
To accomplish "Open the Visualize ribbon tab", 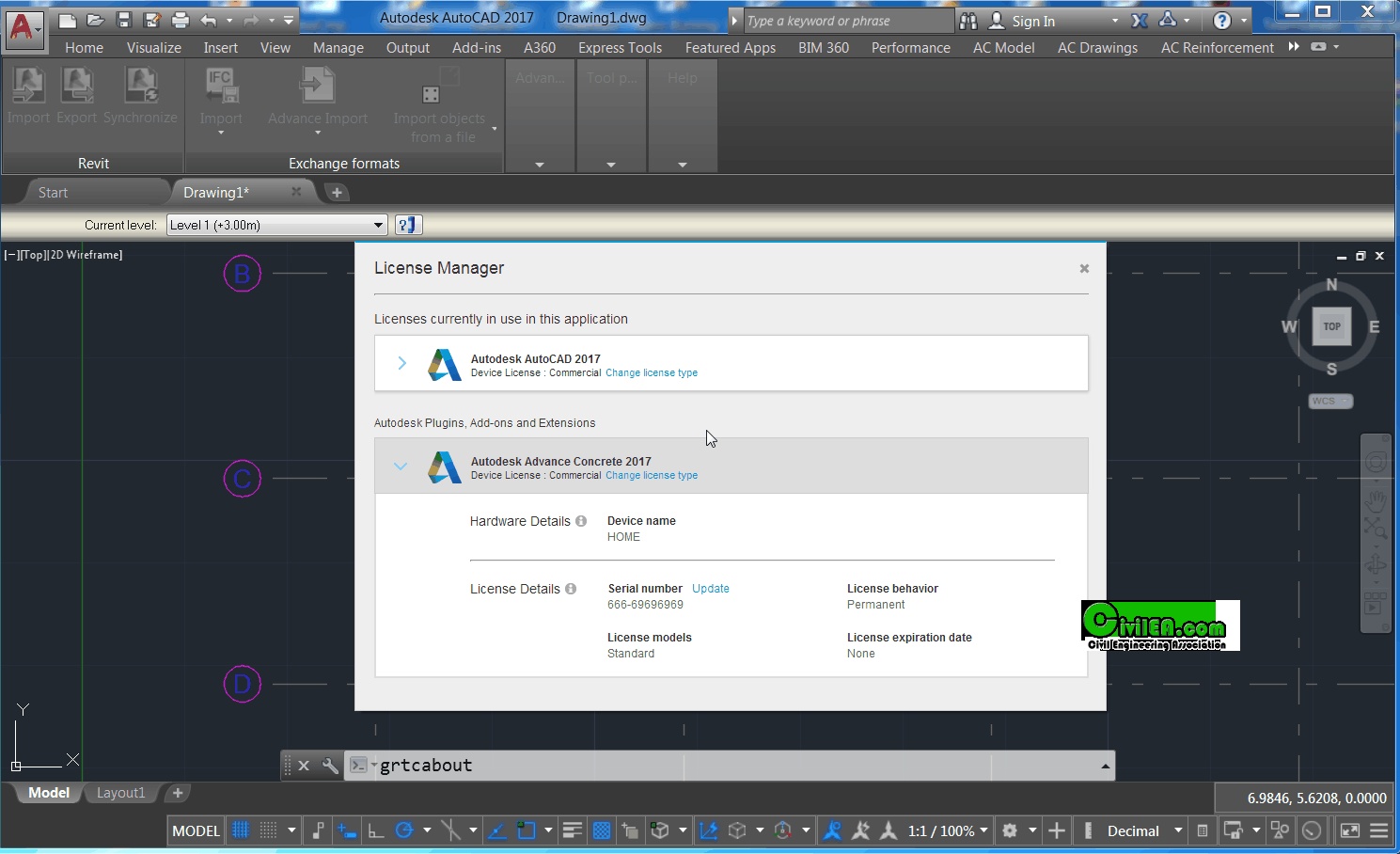I will [154, 47].
